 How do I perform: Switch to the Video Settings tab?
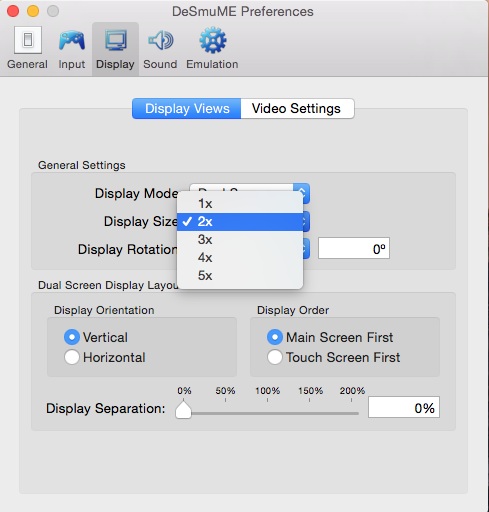coord(297,108)
